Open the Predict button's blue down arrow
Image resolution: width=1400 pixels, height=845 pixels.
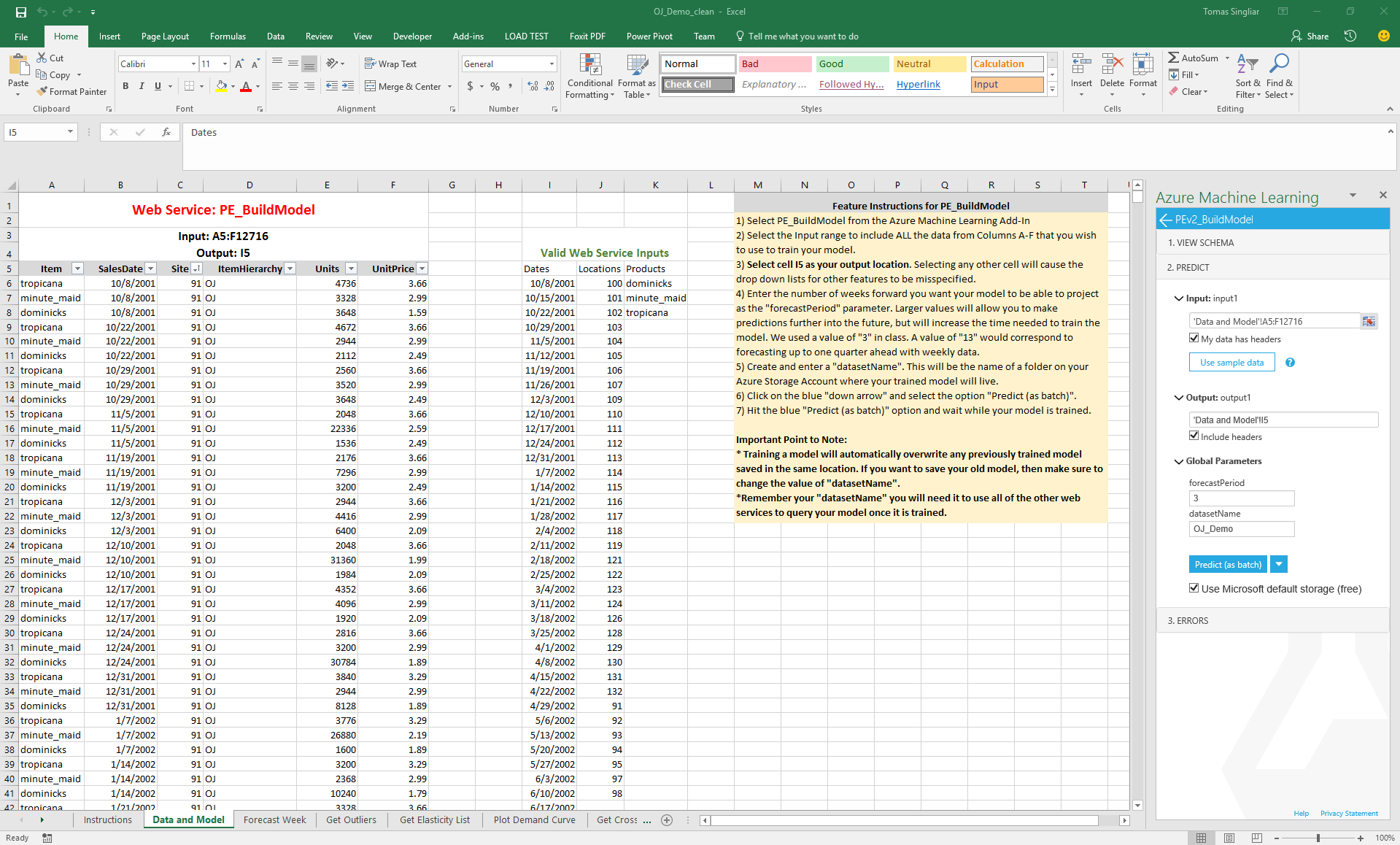1279,564
